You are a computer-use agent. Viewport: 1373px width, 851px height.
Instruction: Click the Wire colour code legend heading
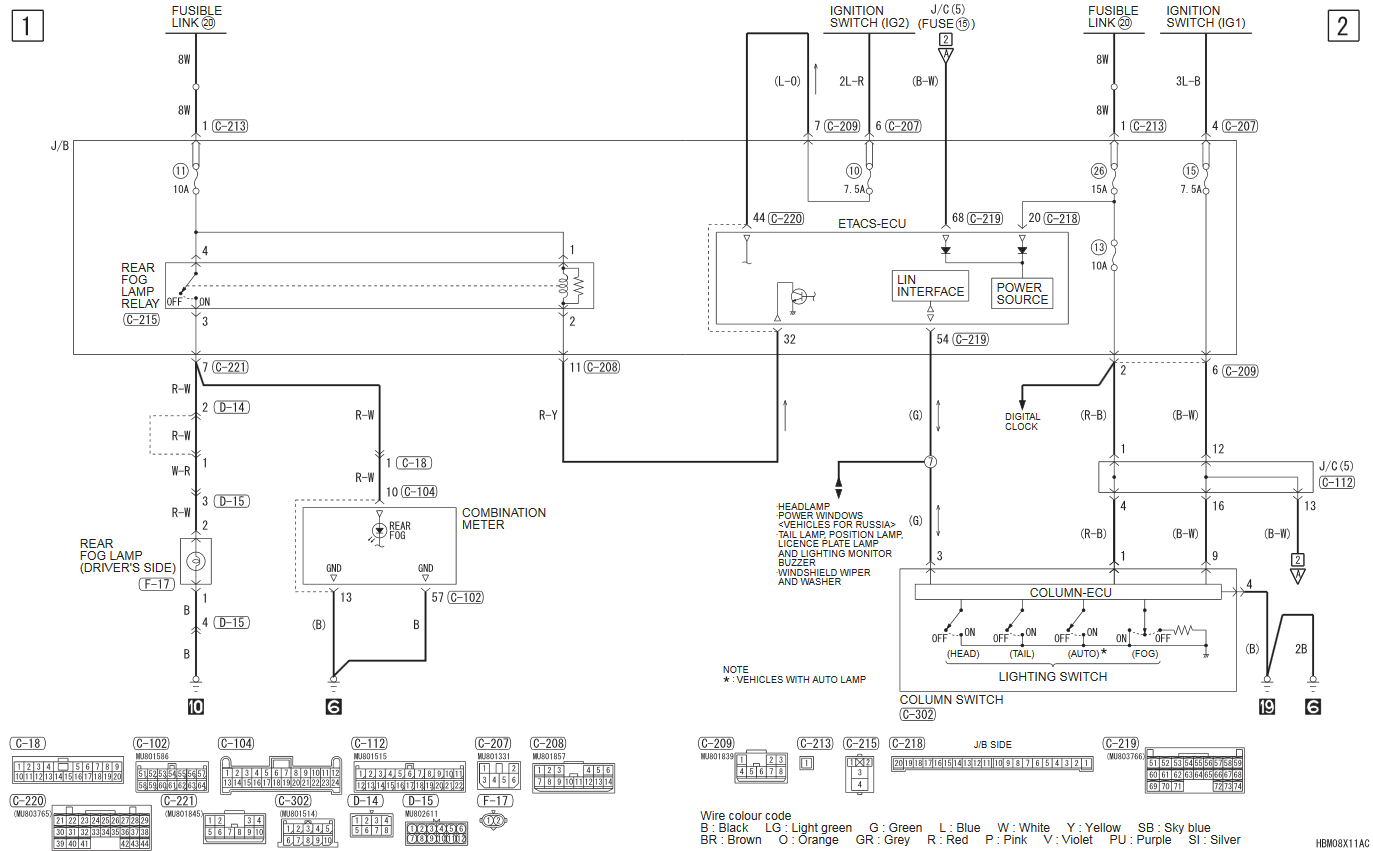pyautogui.click(x=745, y=816)
